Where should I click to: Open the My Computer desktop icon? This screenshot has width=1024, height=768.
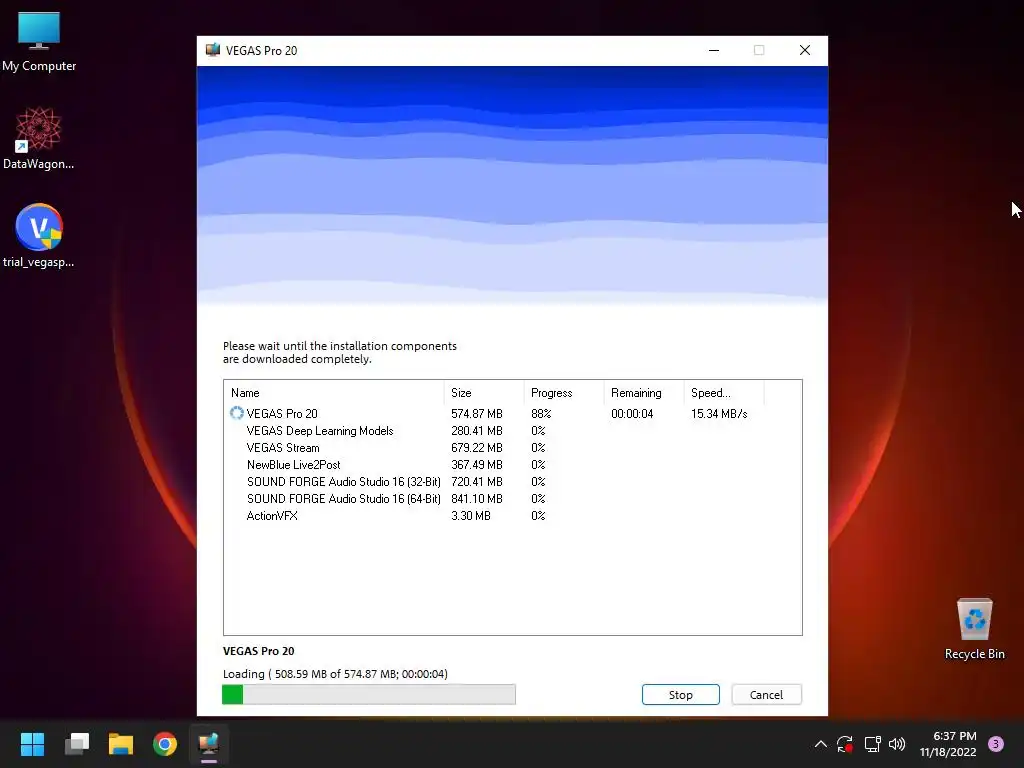pyautogui.click(x=39, y=41)
